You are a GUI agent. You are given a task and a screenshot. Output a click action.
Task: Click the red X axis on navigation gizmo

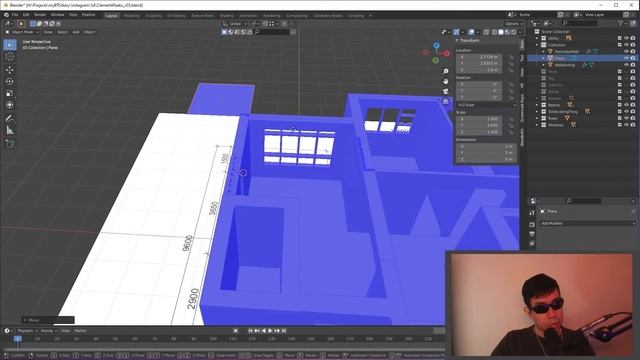click(x=447, y=53)
